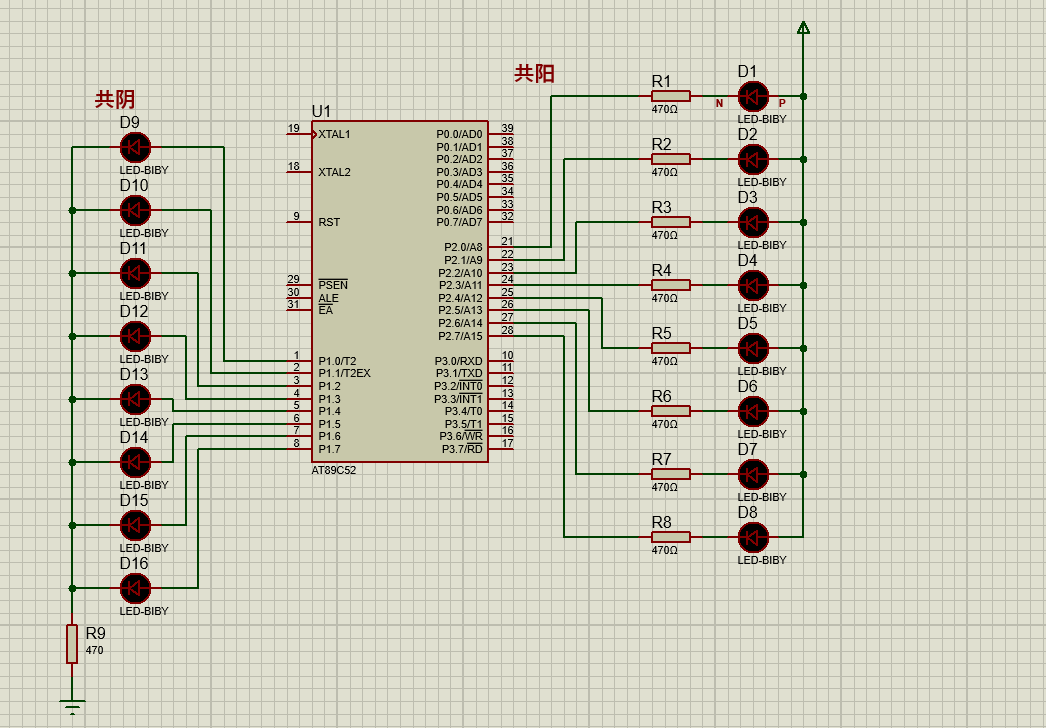Click the 共阳 text label
Viewport: 1046px width, 728px height.
tap(534, 73)
